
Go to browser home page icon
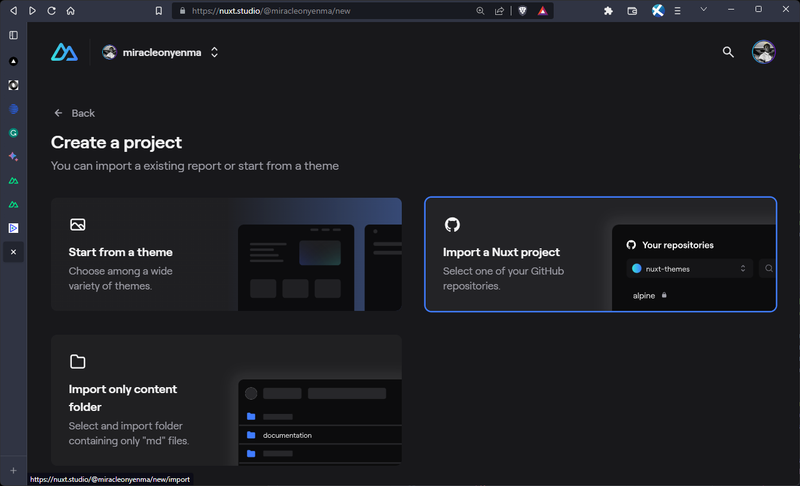(x=70, y=11)
